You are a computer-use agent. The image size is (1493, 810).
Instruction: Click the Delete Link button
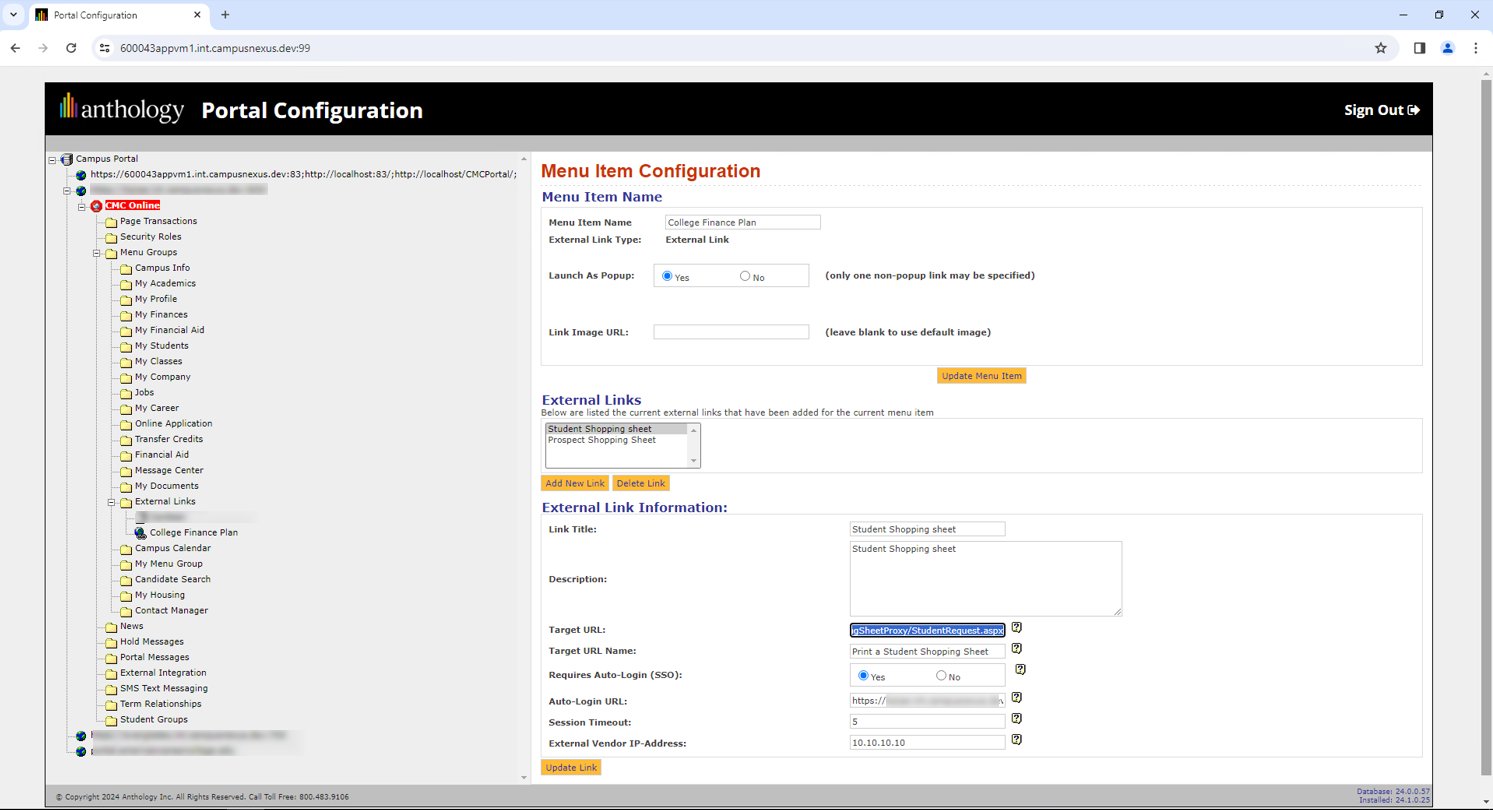640,482
